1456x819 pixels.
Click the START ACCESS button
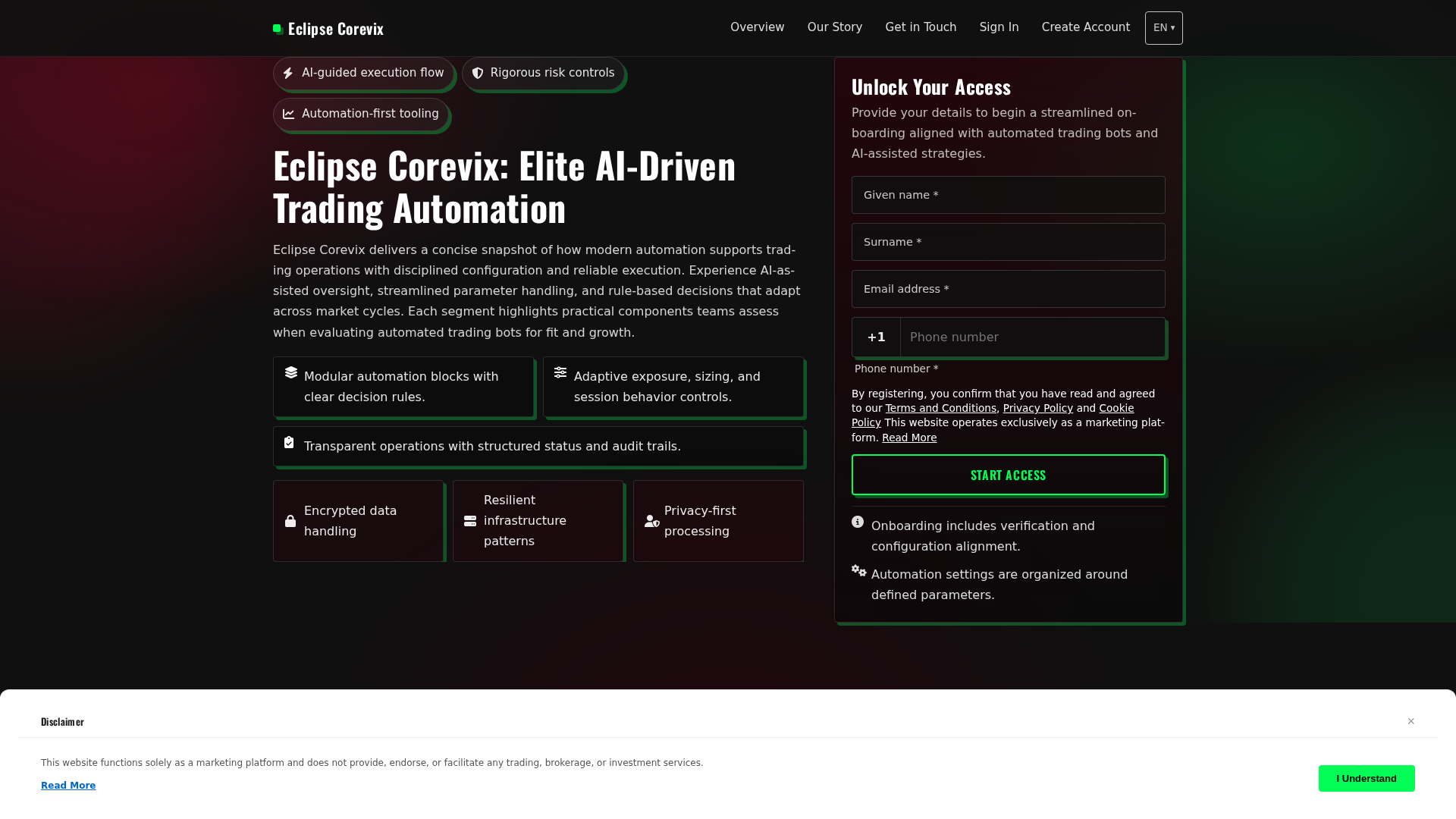[1009, 475]
